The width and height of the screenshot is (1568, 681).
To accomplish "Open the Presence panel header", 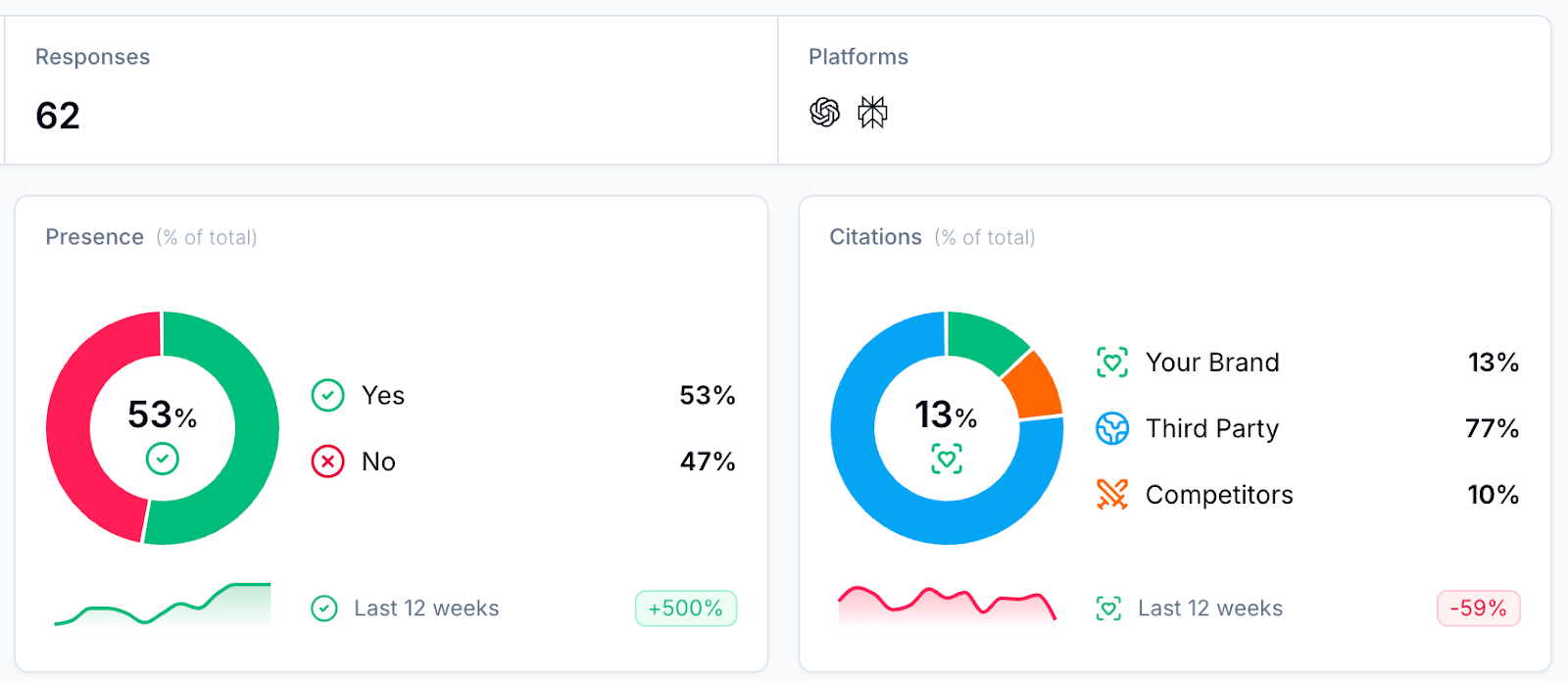I will (94, 236).
